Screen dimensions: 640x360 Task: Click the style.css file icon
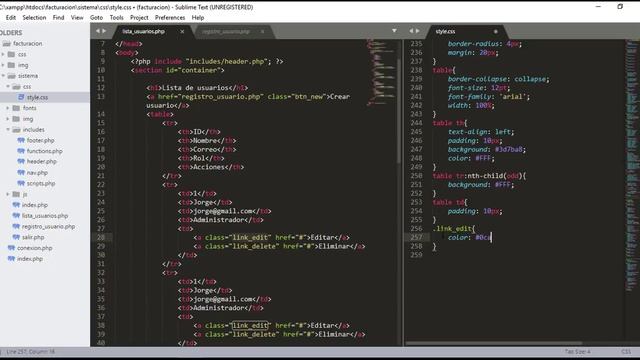click(21, 97)
